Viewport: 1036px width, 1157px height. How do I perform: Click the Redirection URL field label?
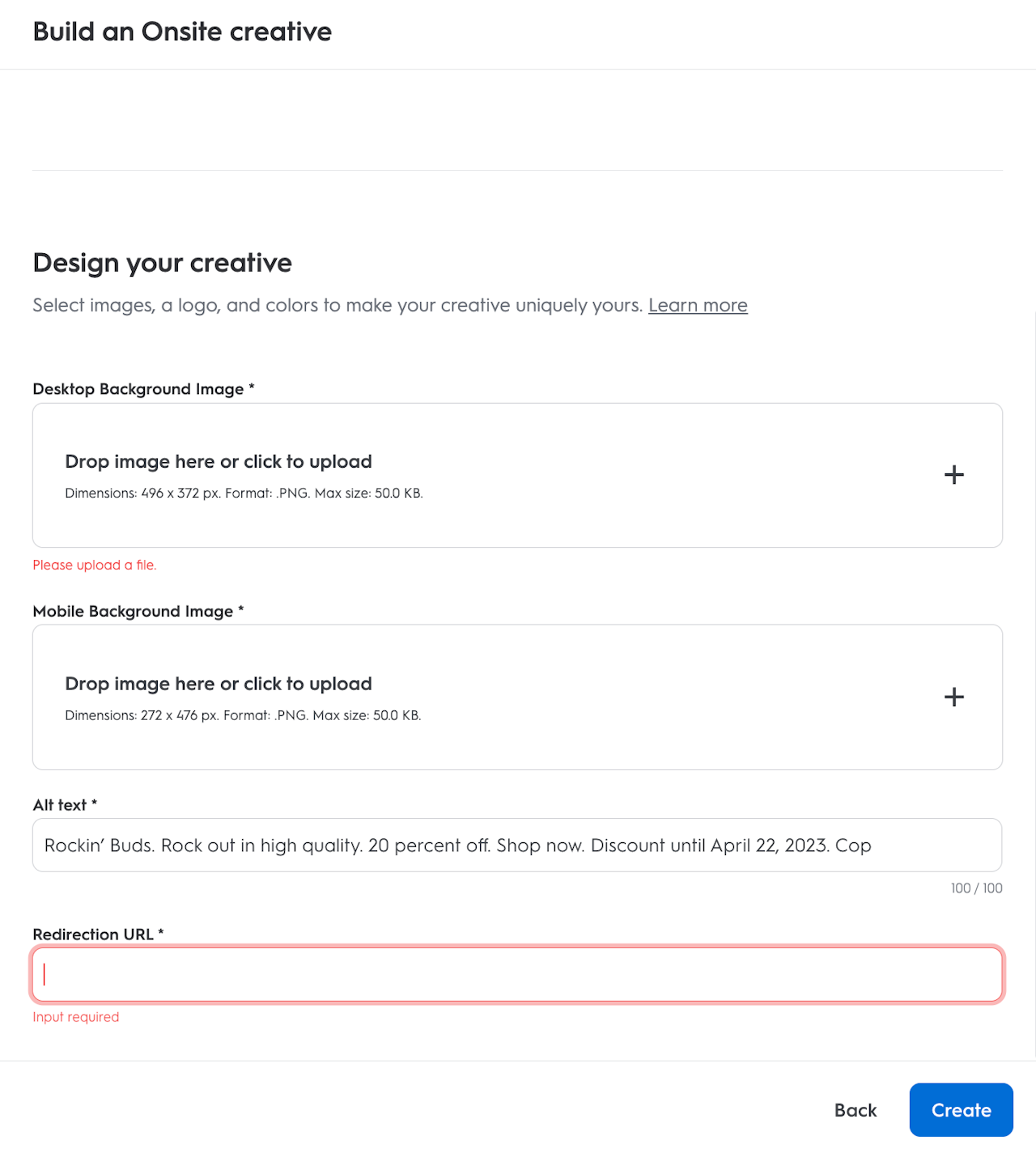click(x=93, y=934)
